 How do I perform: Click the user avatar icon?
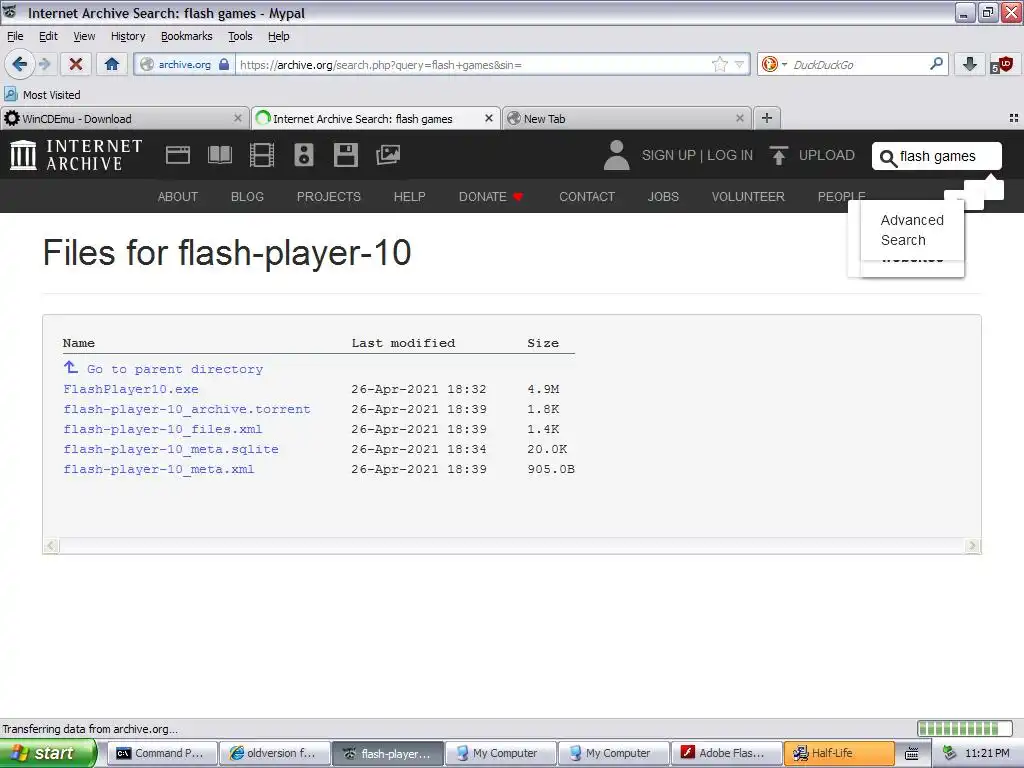pyautogui.click(x=616, y=155)
